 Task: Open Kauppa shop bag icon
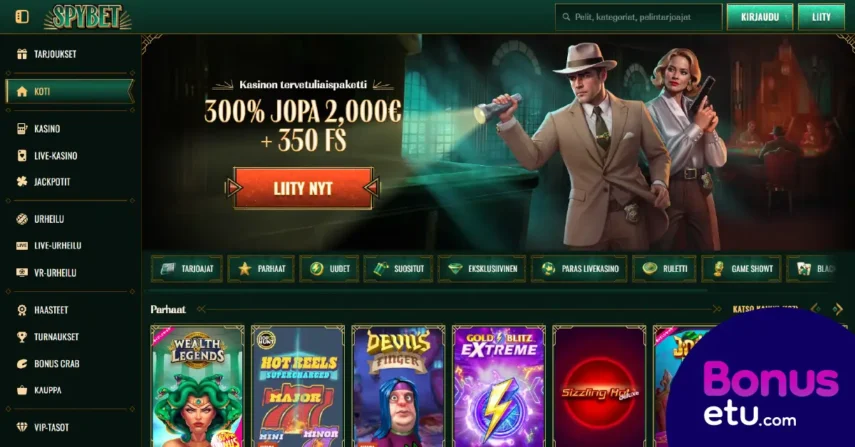[x=22, y=390]
